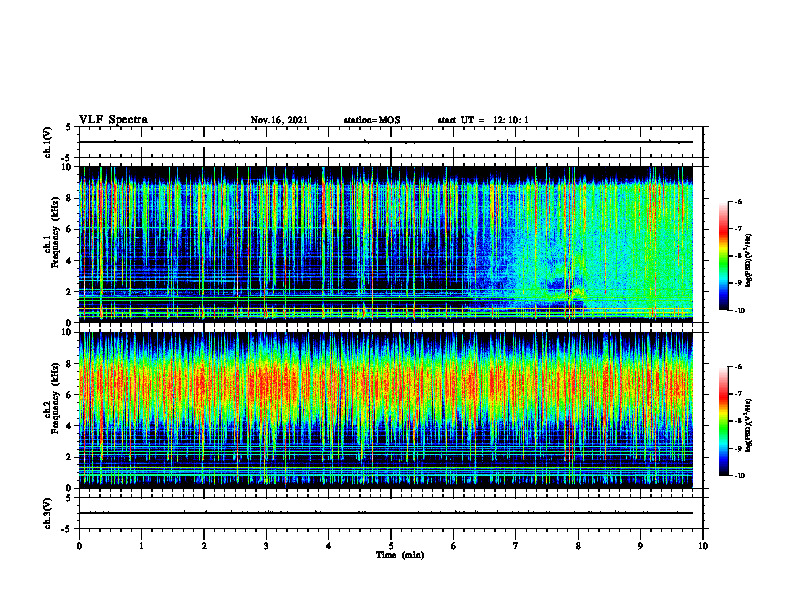Click time axis tick label '10' at the right end
Viewport: 792px width, 612px height.
coord(703,546)
